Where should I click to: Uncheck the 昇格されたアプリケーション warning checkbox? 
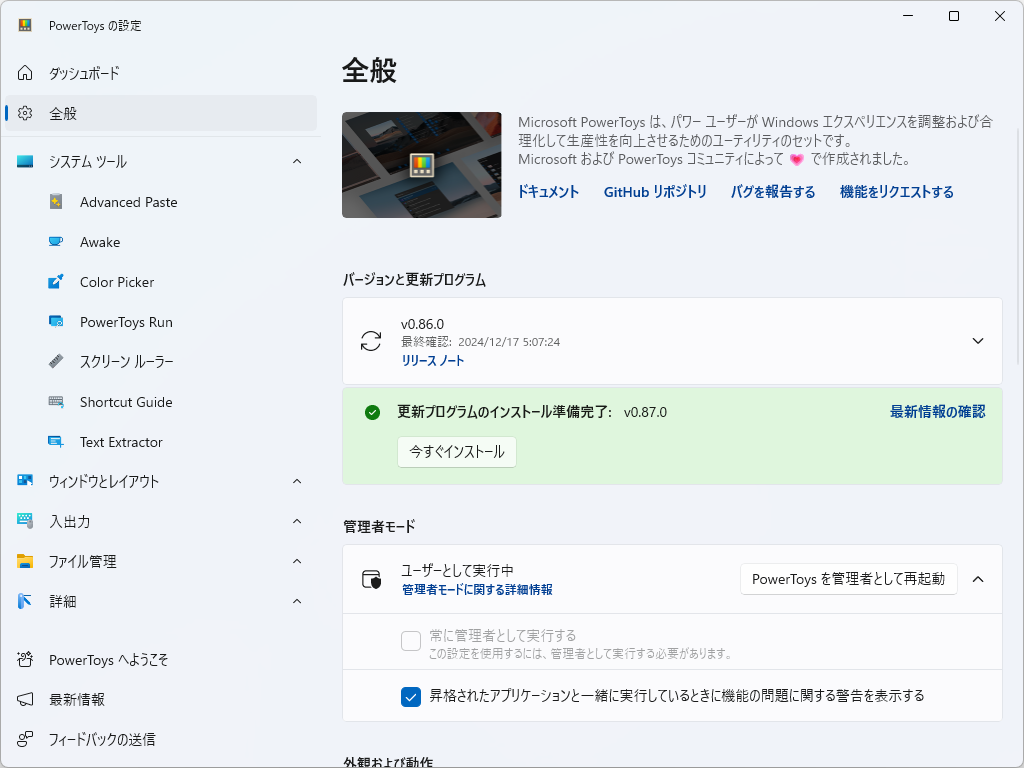pyautogui.click(x=410, y=697)
